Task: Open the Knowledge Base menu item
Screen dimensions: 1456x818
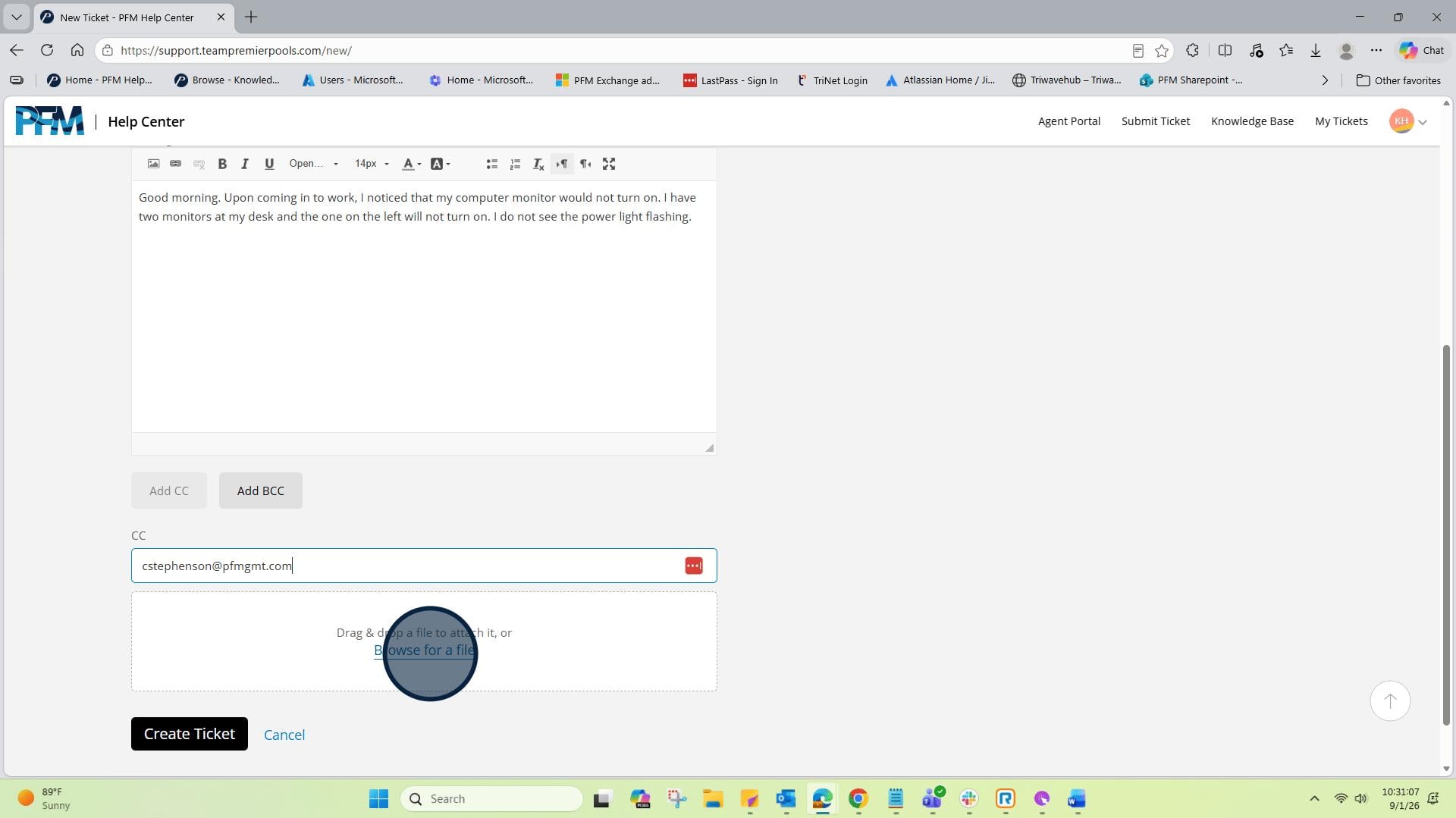Action: click(1252, 121)
